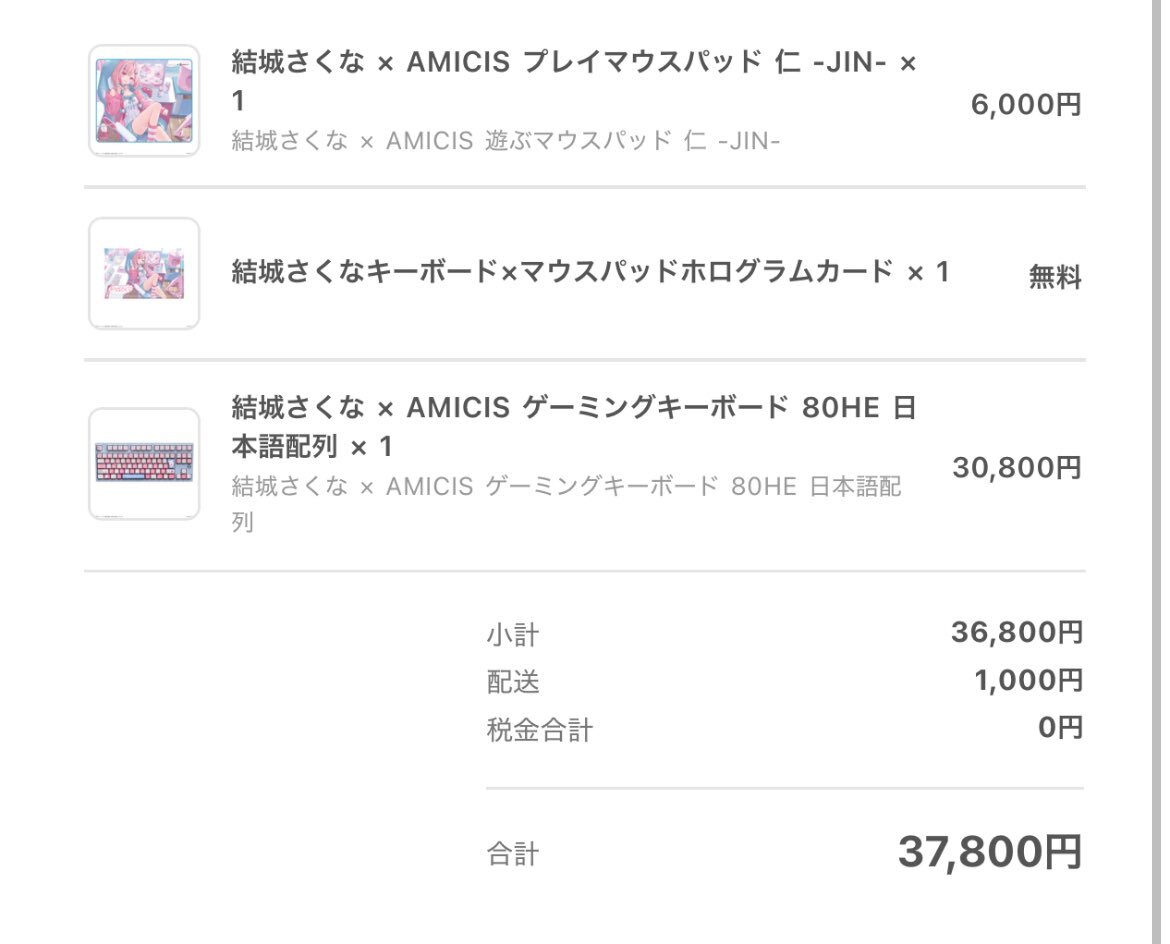The image size is (1170, 944).
Task: Open the 80HE keyboard product thumbnail
Action: [144, 463]
